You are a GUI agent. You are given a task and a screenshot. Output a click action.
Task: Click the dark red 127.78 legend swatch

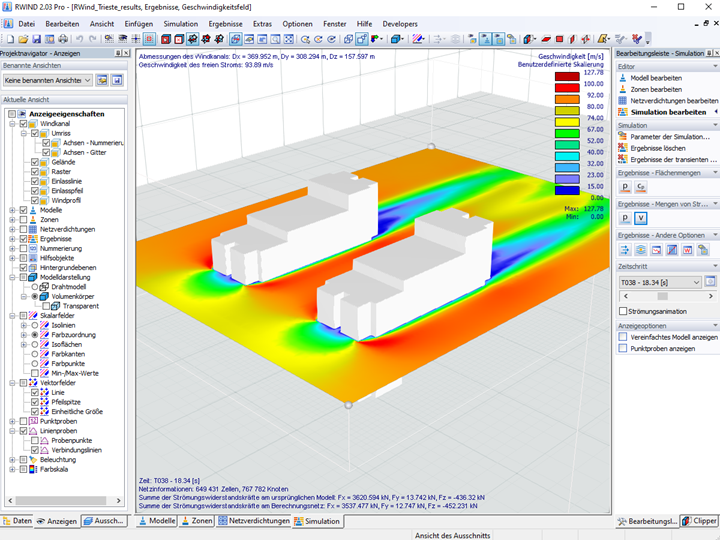click(x=567, y=77)
